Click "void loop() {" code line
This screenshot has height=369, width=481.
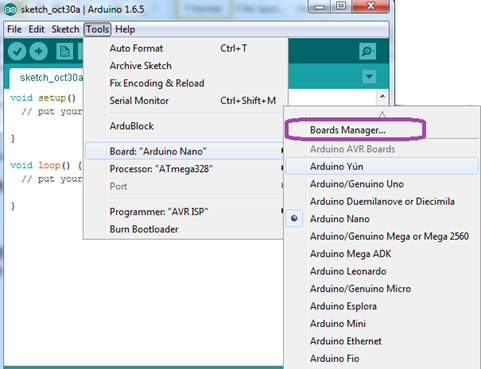[46, 165]
